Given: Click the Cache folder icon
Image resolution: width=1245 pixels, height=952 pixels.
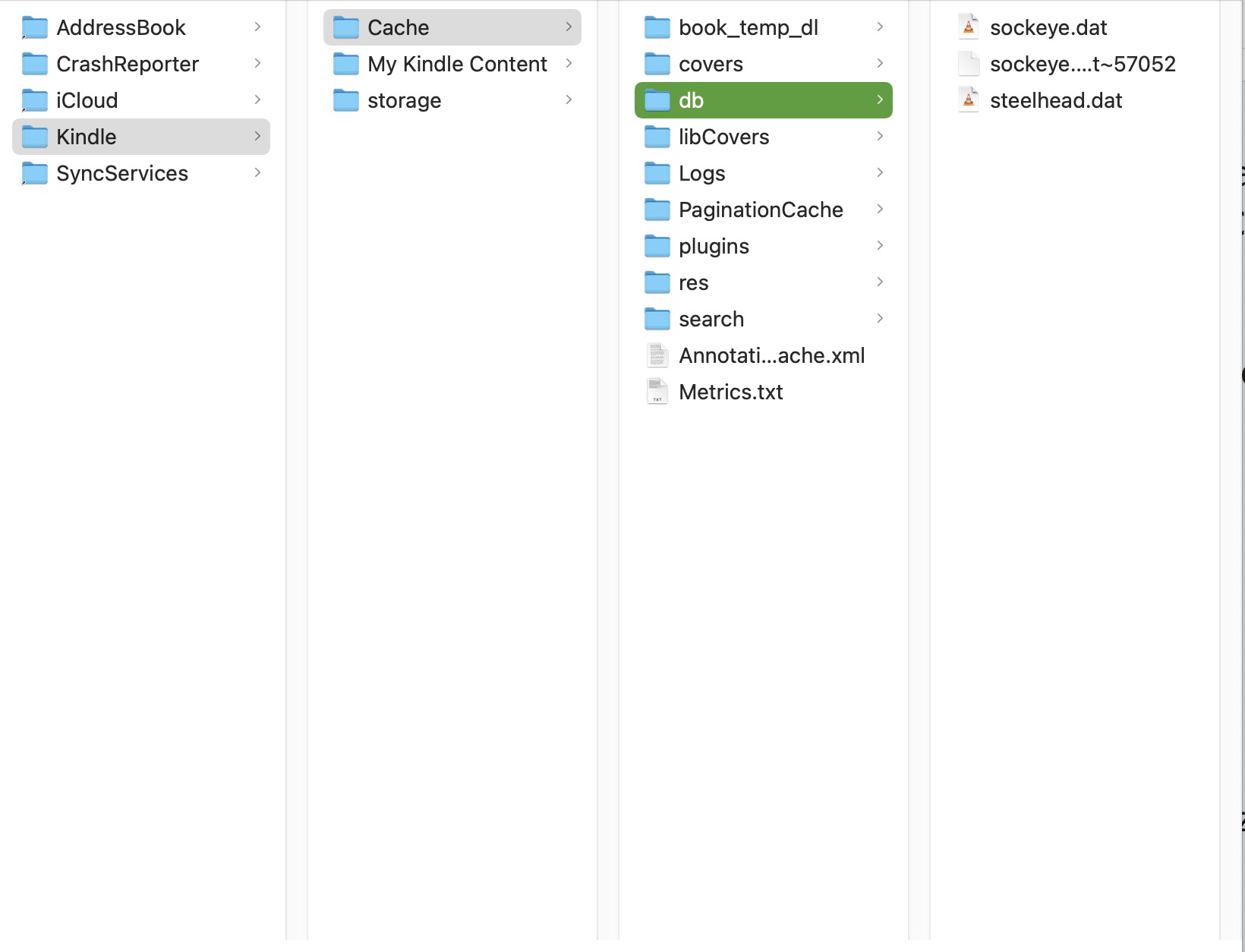Looking at the screenshot, I should click(x=346, y=28).
